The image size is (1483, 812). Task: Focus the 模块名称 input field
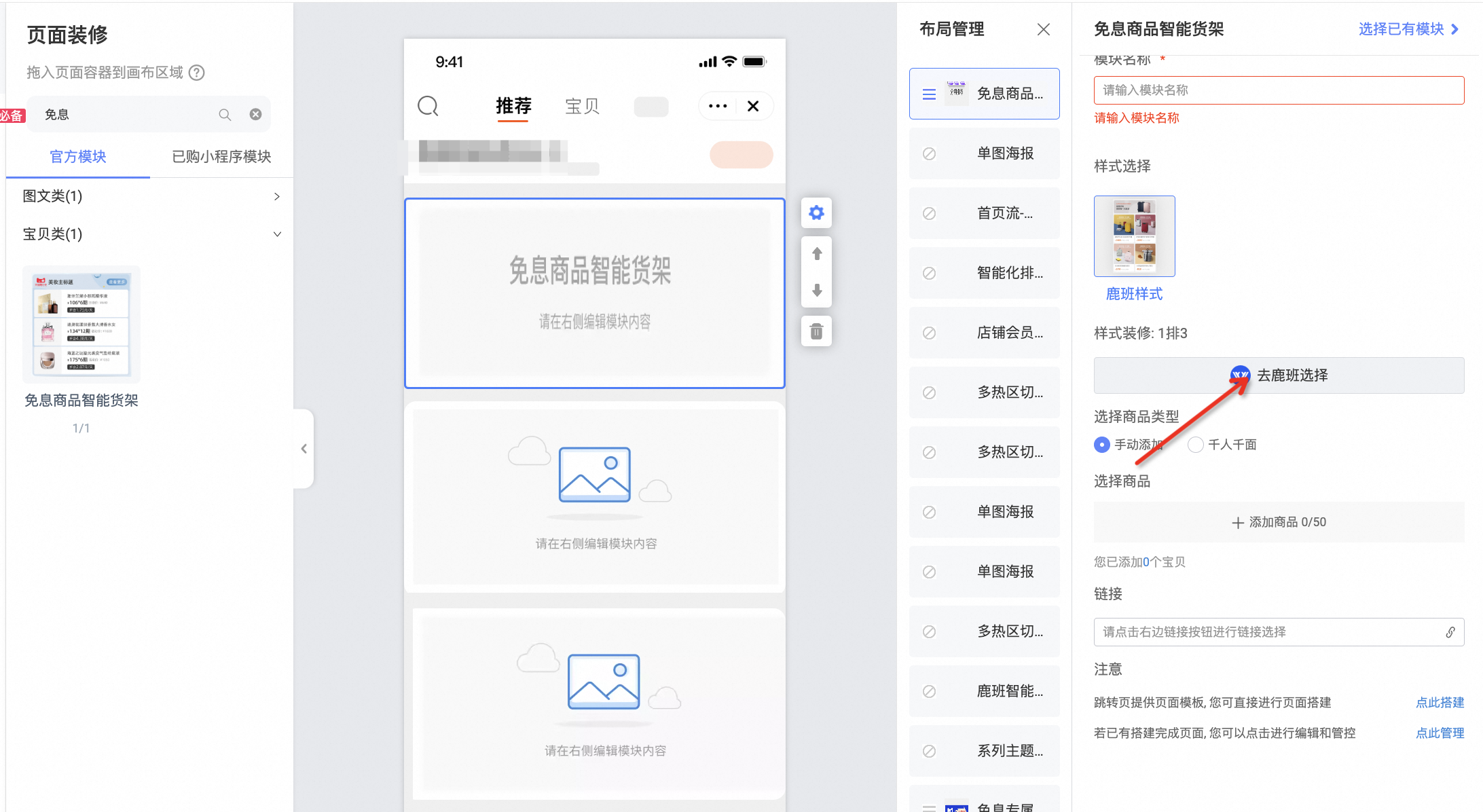pyautogui.click(x=1279, y=90)
